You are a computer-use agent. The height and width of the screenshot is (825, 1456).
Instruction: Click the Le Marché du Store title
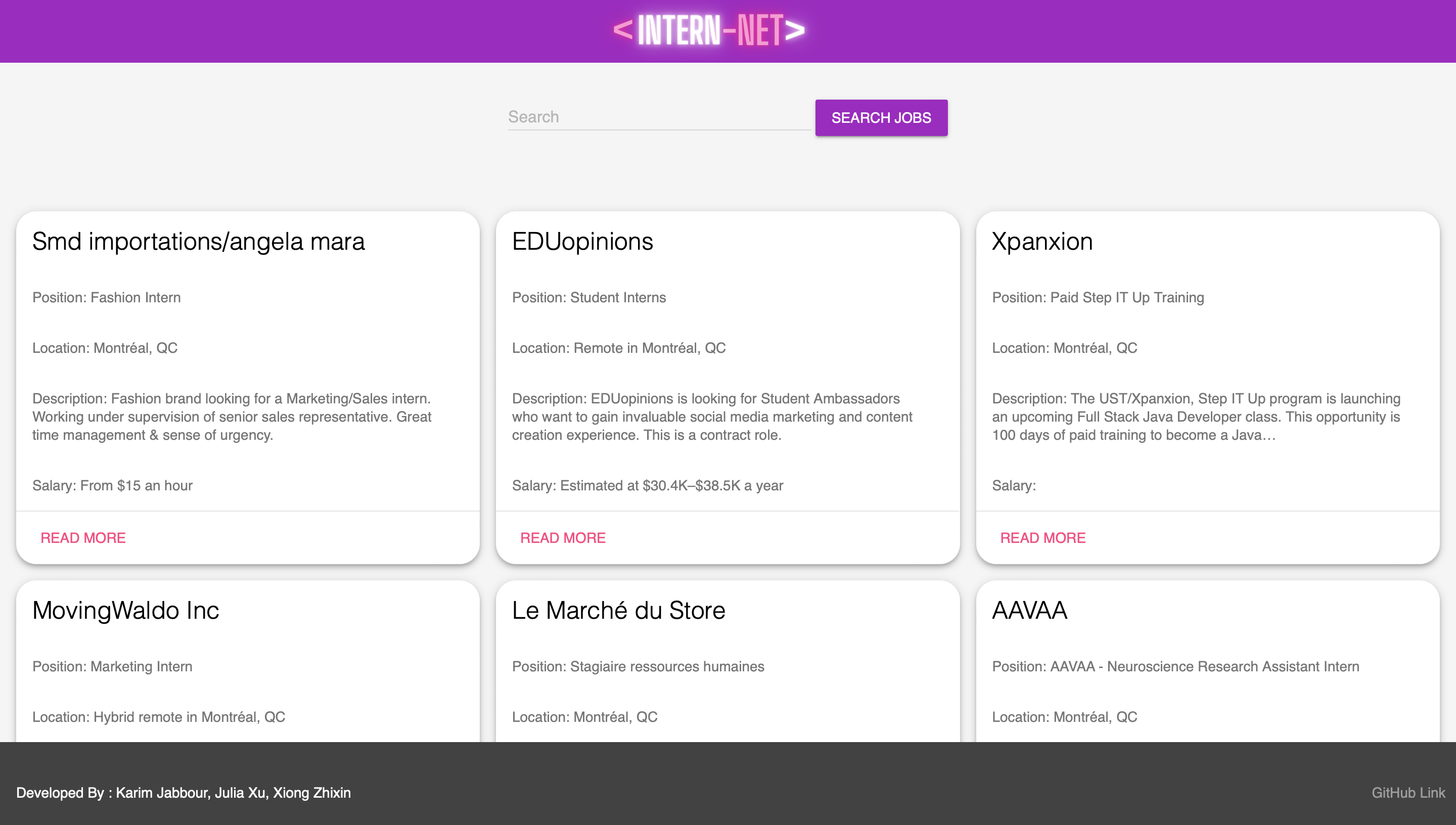tap(618, 610)
